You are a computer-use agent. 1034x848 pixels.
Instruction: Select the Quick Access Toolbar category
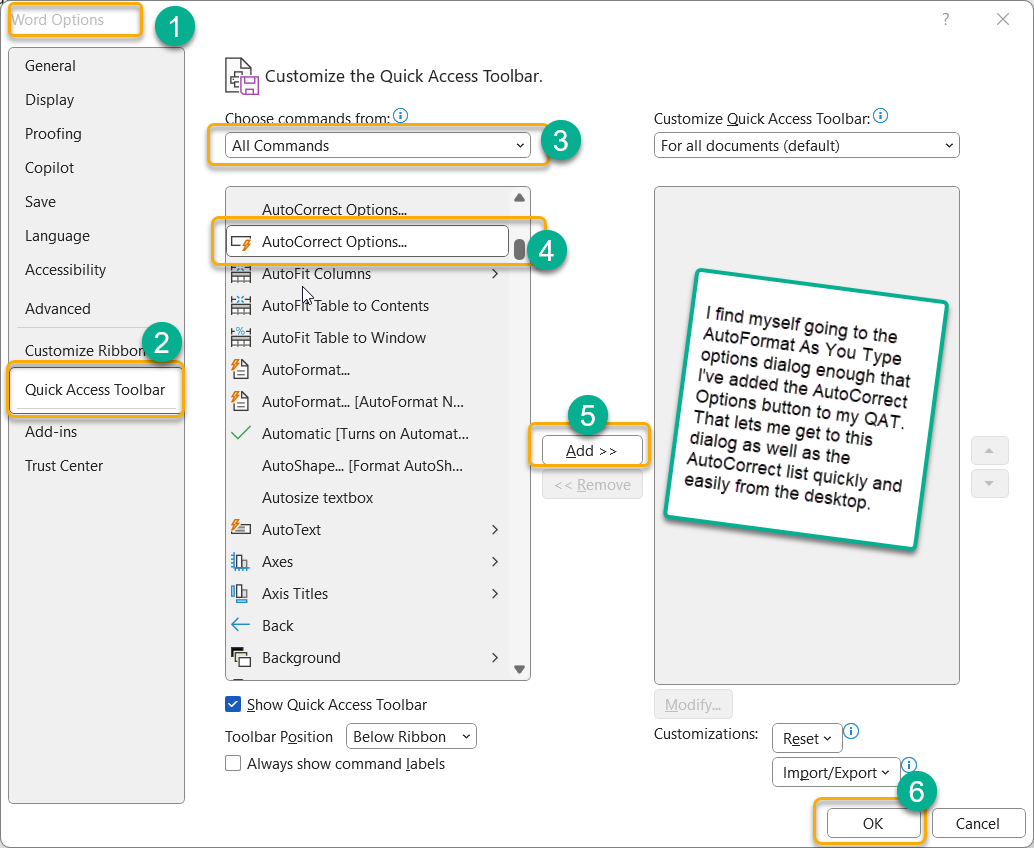[96, 390]
